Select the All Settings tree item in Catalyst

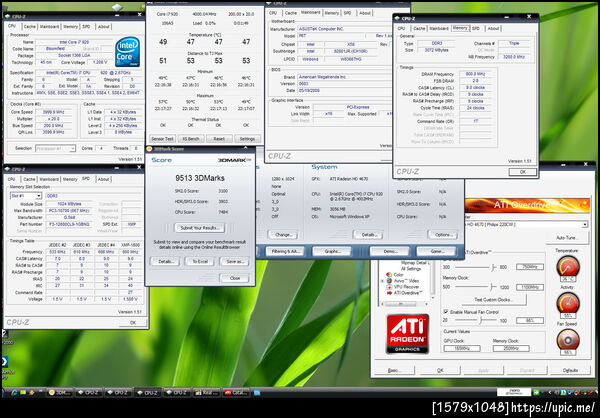click(x=411, y=269)
